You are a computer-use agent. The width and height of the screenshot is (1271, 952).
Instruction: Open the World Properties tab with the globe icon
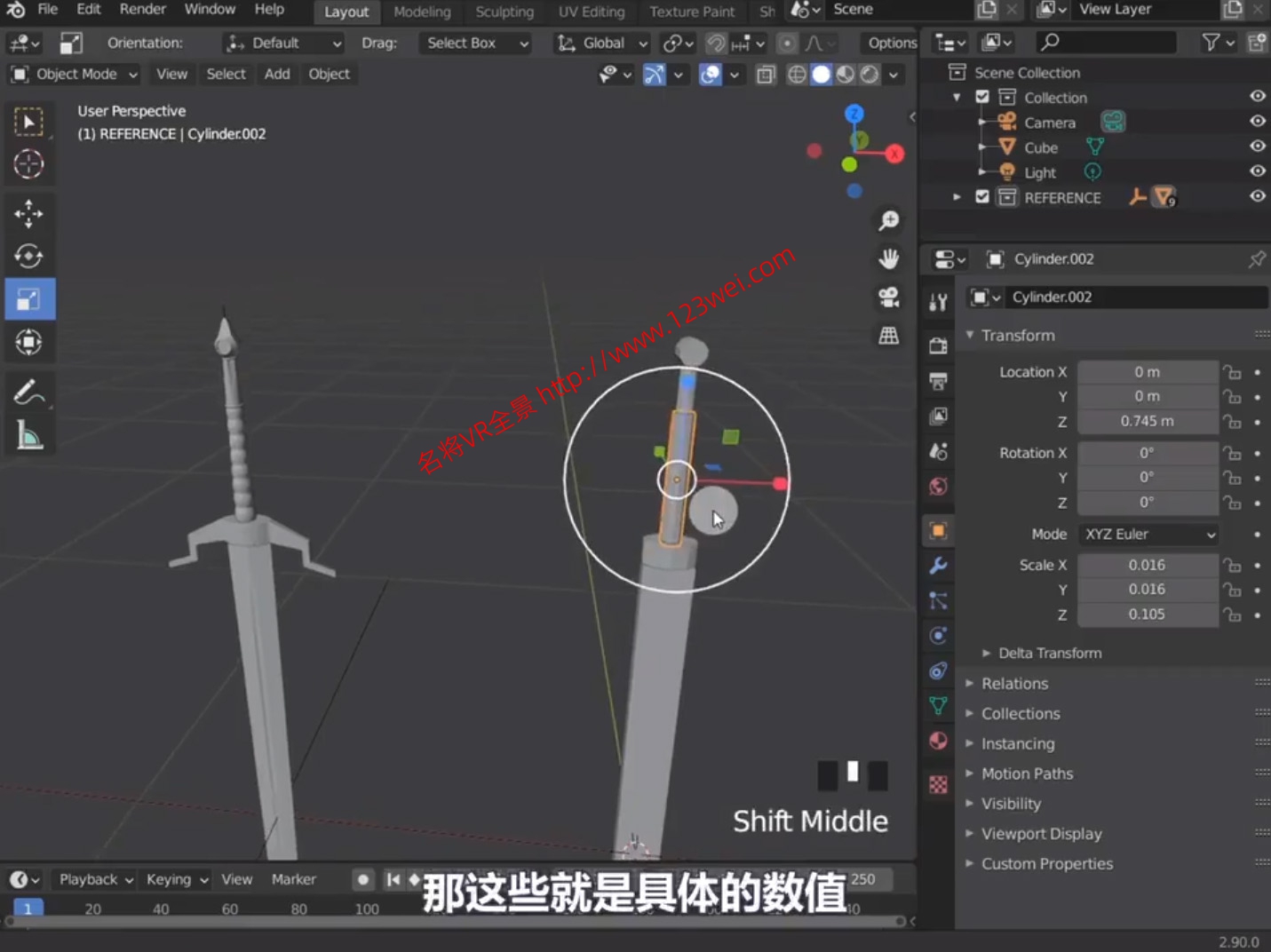point(938,487)
